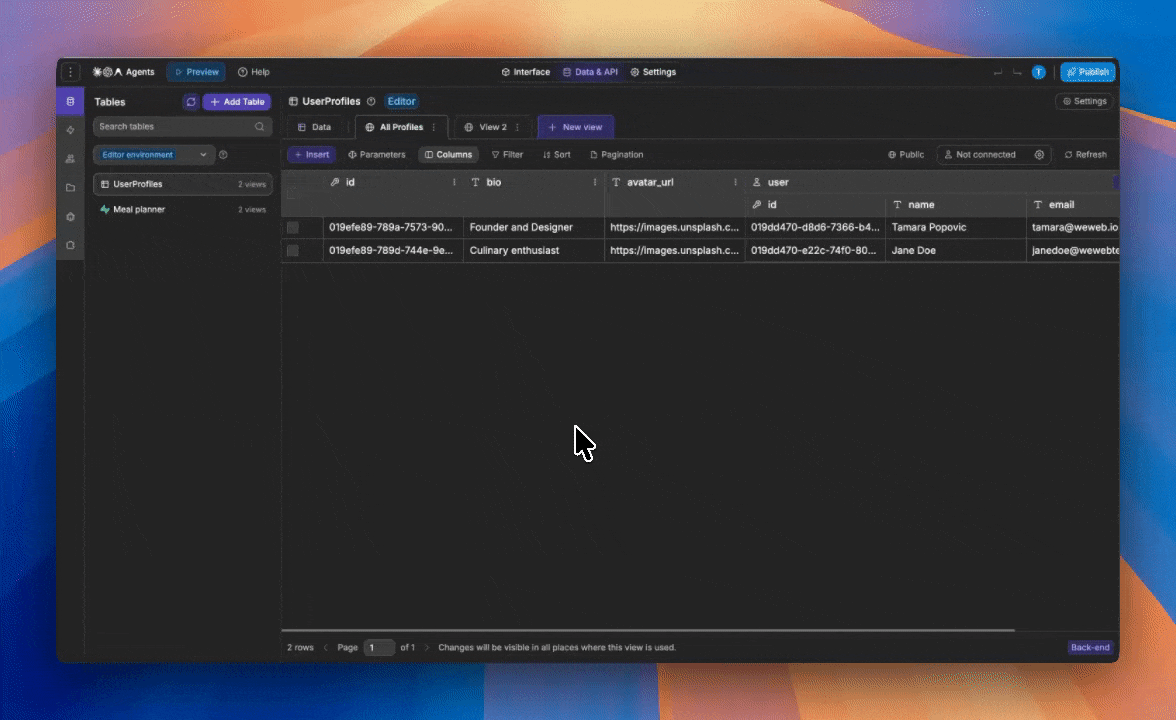Image resolution: width=1176 pixels, height=720 pixels.
Task: Select the Tamara Popovic name cell
Action: point(956,227)
